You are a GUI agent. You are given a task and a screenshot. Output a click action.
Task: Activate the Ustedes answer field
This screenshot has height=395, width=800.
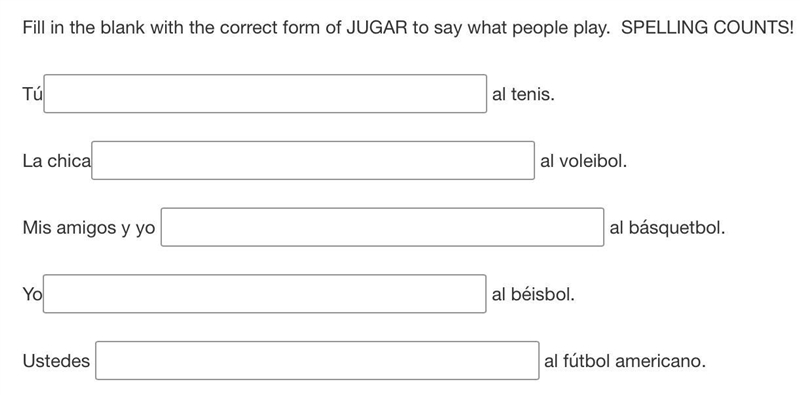coord(317,361)
